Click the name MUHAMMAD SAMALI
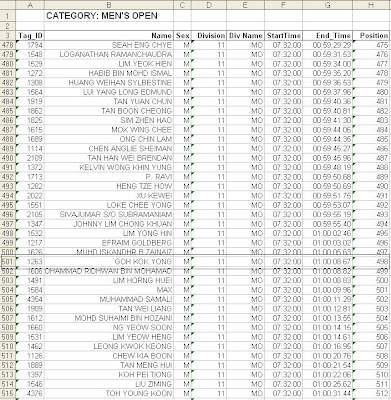 136,299
